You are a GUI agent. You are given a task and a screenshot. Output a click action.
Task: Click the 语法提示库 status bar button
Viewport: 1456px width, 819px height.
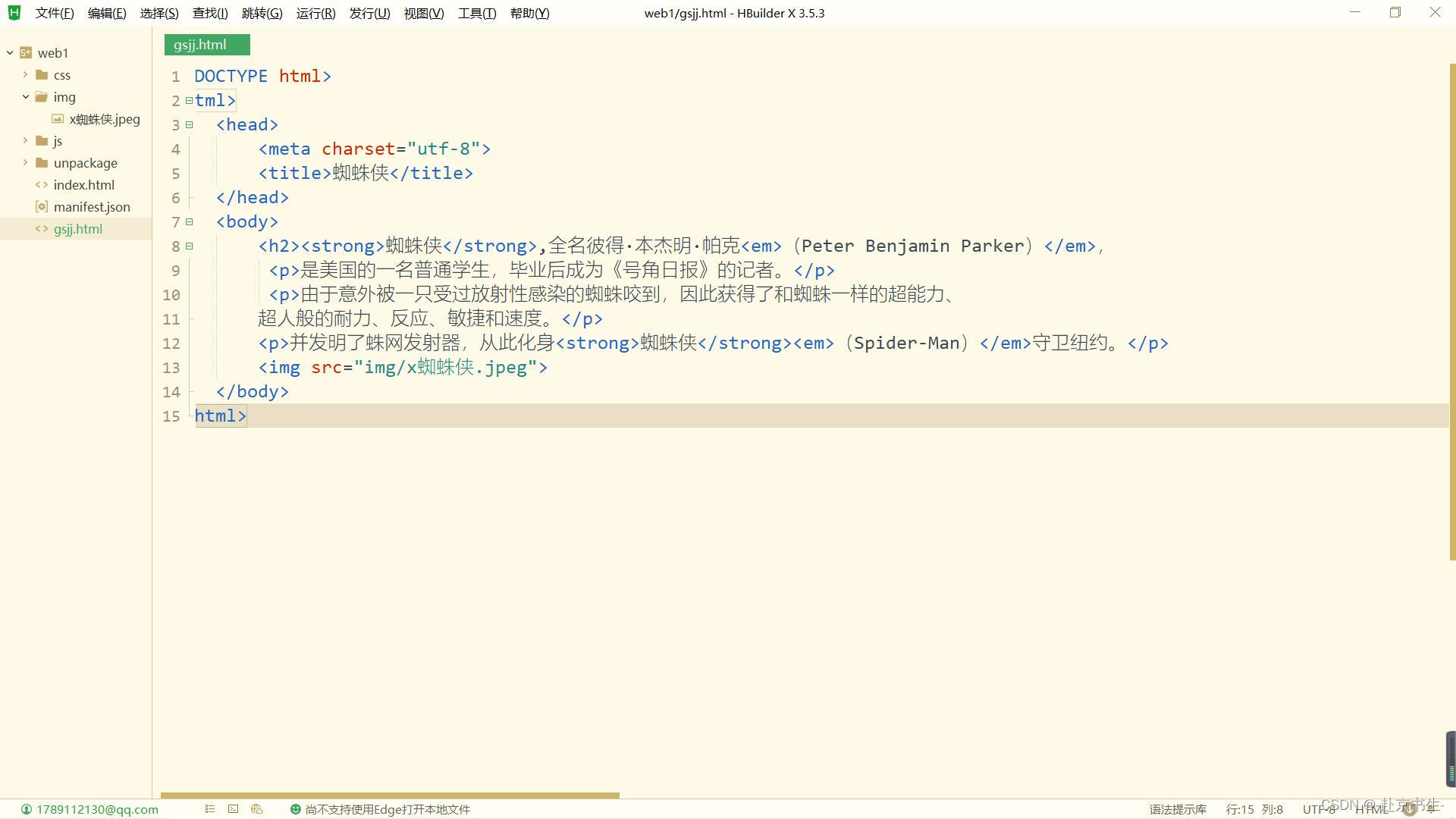click(1178, 809)
